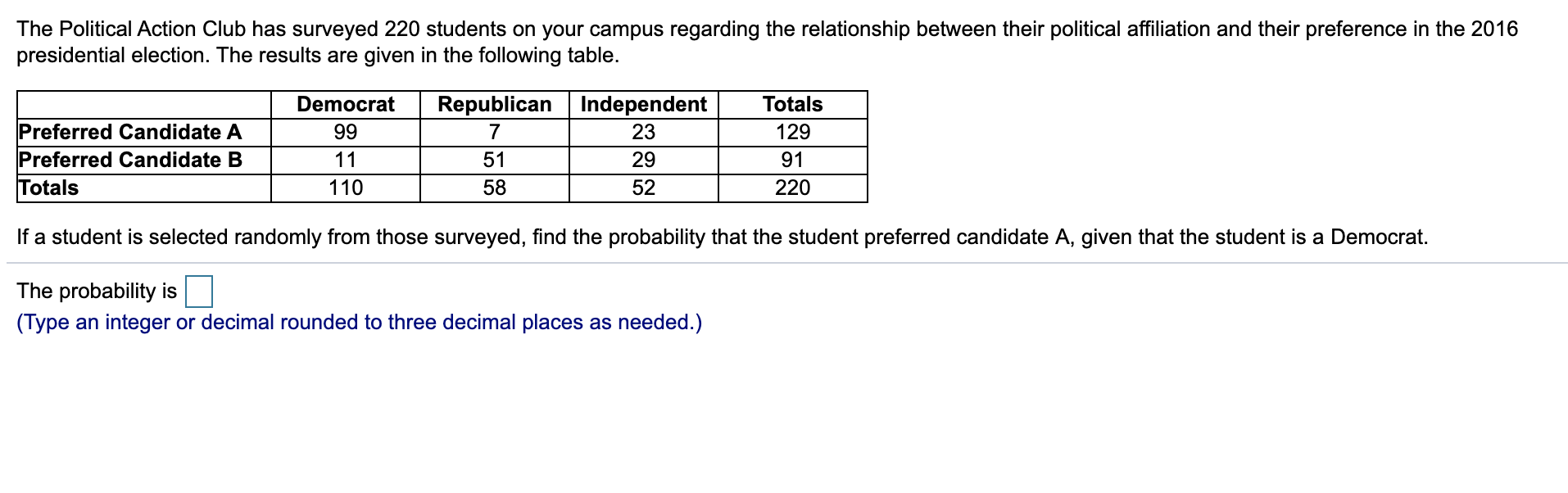Select the Preferred Candidate B row label
The image size is (1568, 493).
tap(130, 161)
